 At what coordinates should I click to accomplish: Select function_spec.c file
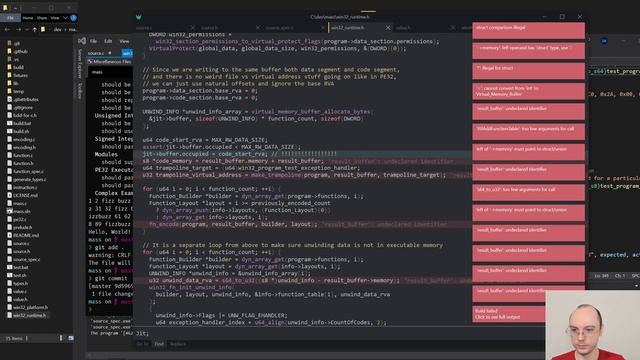pyautogui.click(x=25, y=171)
